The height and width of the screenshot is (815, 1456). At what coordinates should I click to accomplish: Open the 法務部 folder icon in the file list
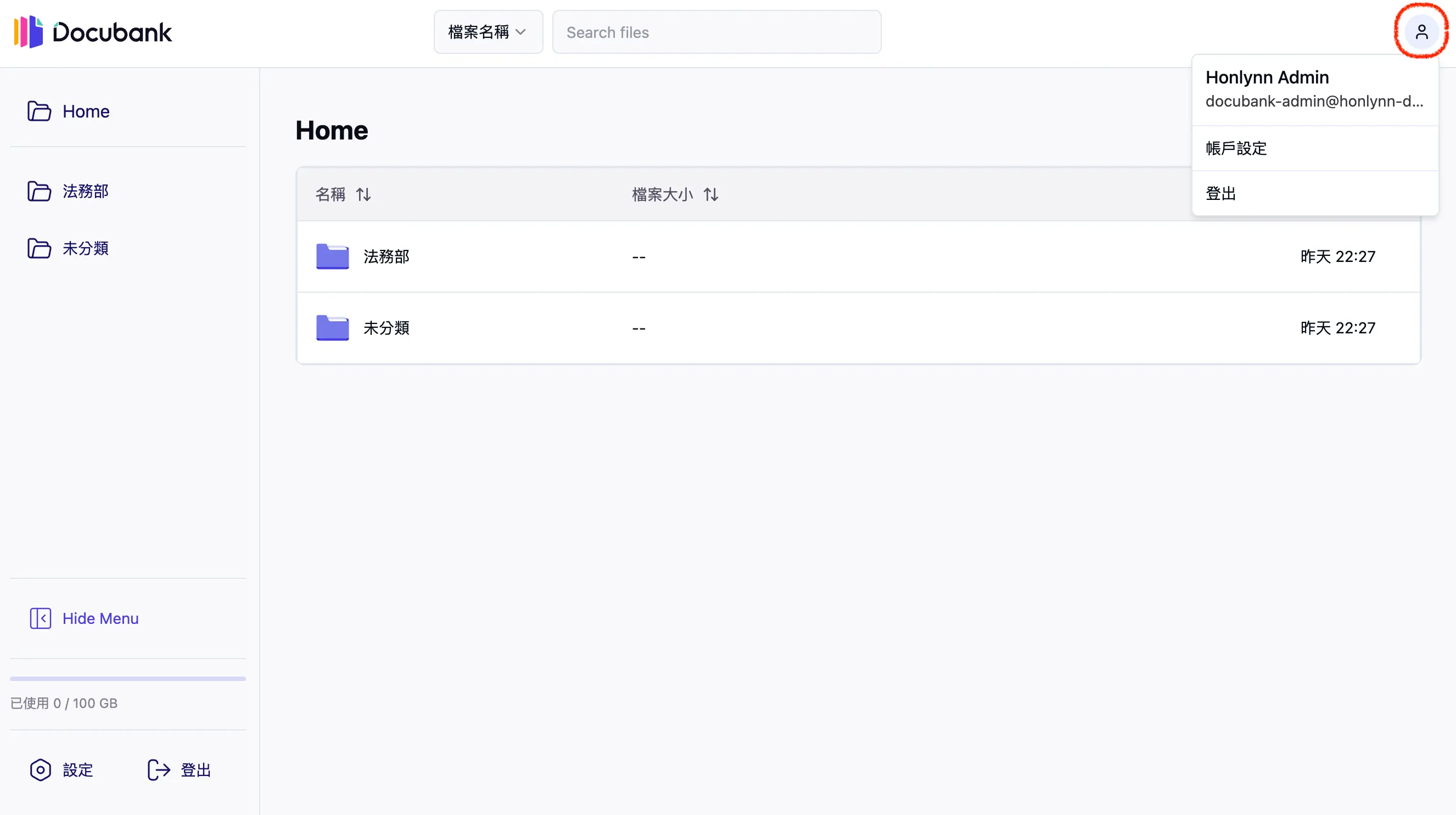pyautogui.click(x=332, y=256)
